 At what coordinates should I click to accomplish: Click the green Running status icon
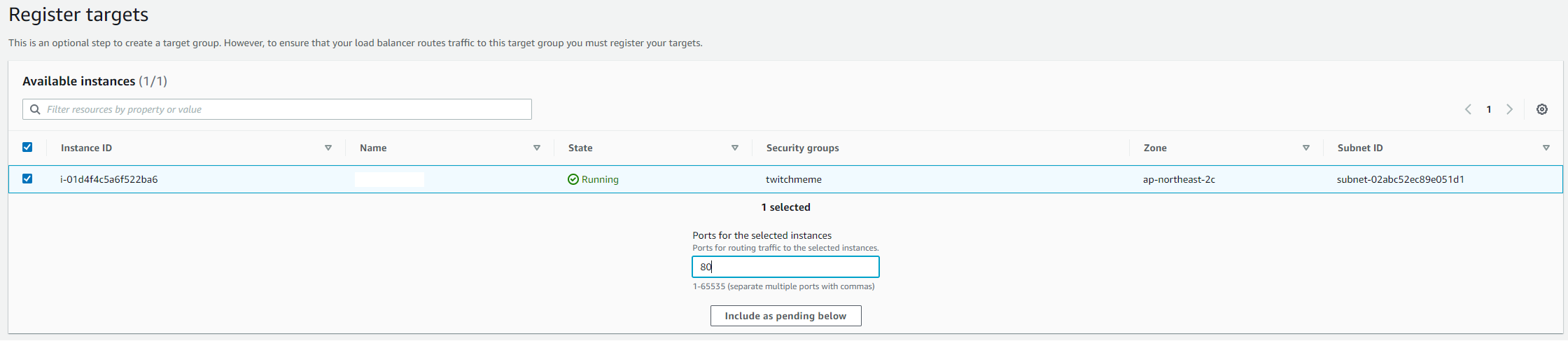(573, 179)
